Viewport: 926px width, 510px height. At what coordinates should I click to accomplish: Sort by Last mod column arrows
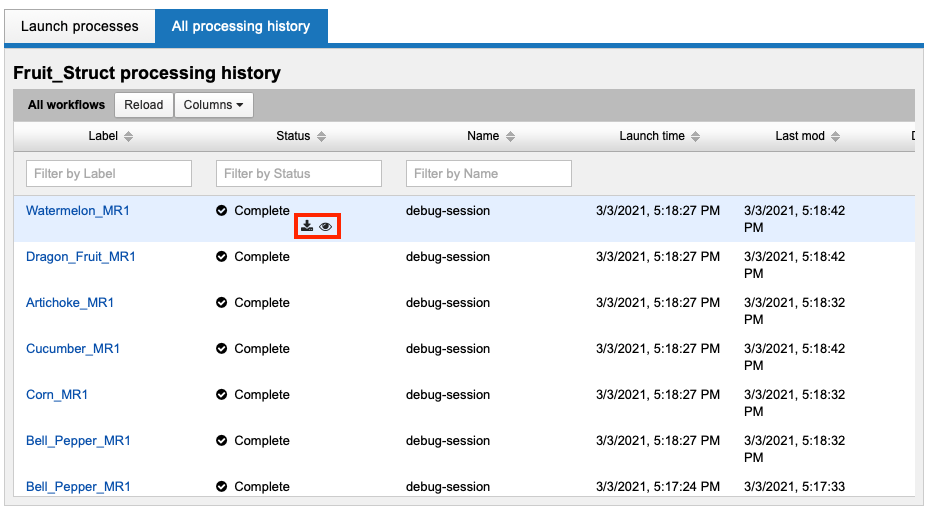(x=835, y=137)
